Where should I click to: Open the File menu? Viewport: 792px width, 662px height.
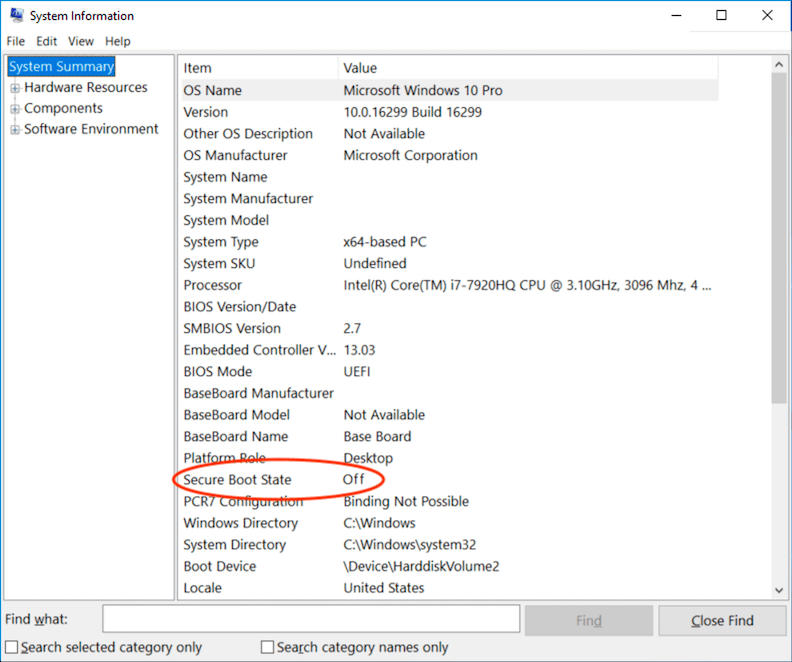15,41
